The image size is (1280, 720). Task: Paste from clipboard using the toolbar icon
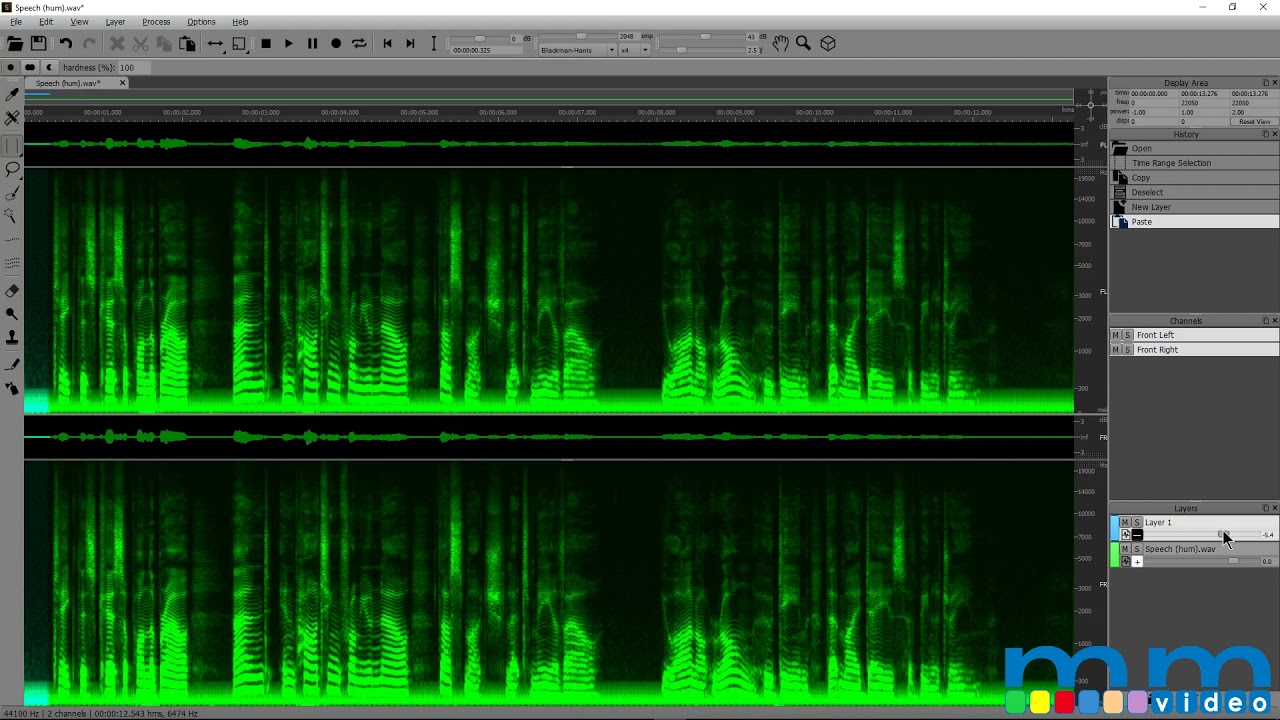(187, 43)
